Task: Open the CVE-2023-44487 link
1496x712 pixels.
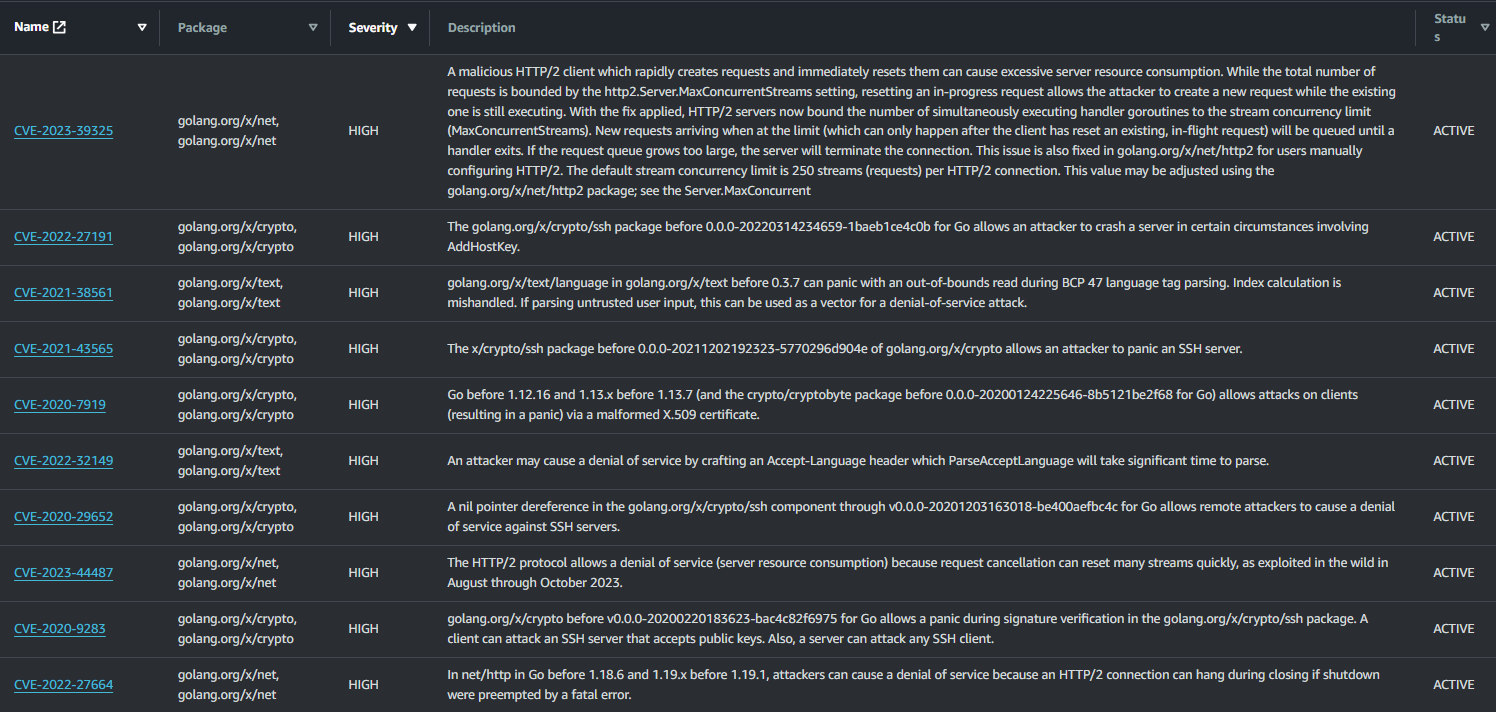Action: tap(63, 573)
